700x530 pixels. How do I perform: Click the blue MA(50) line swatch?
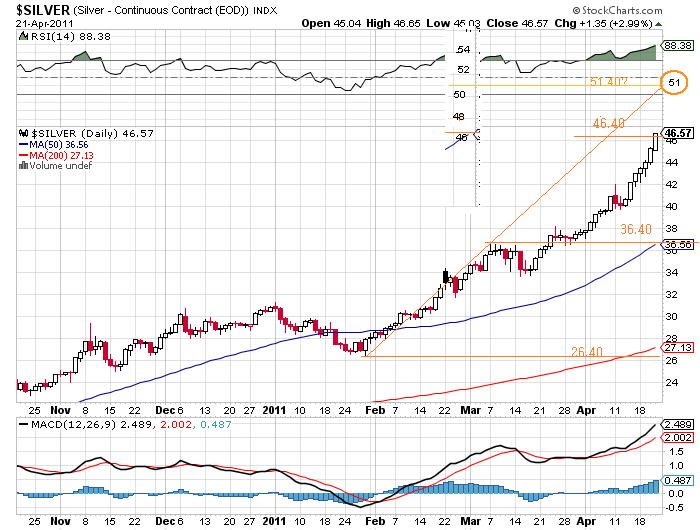(x=24, y=145)
